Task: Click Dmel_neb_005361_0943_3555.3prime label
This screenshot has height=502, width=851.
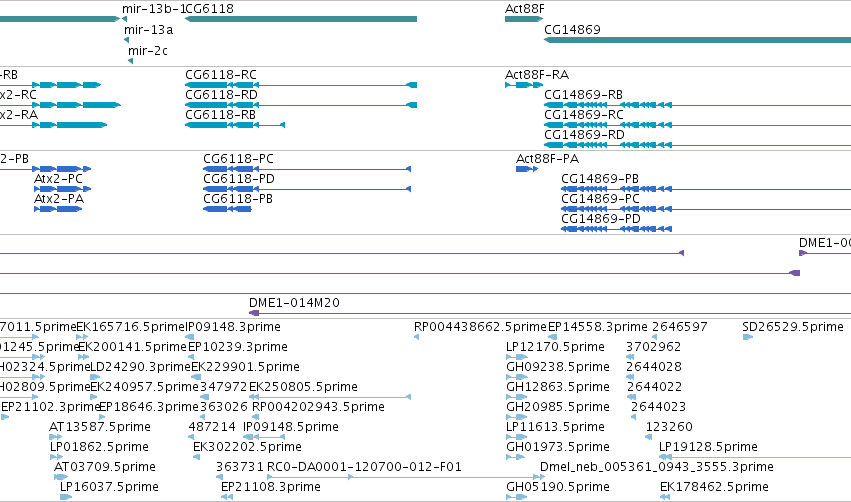Action: 657,467
